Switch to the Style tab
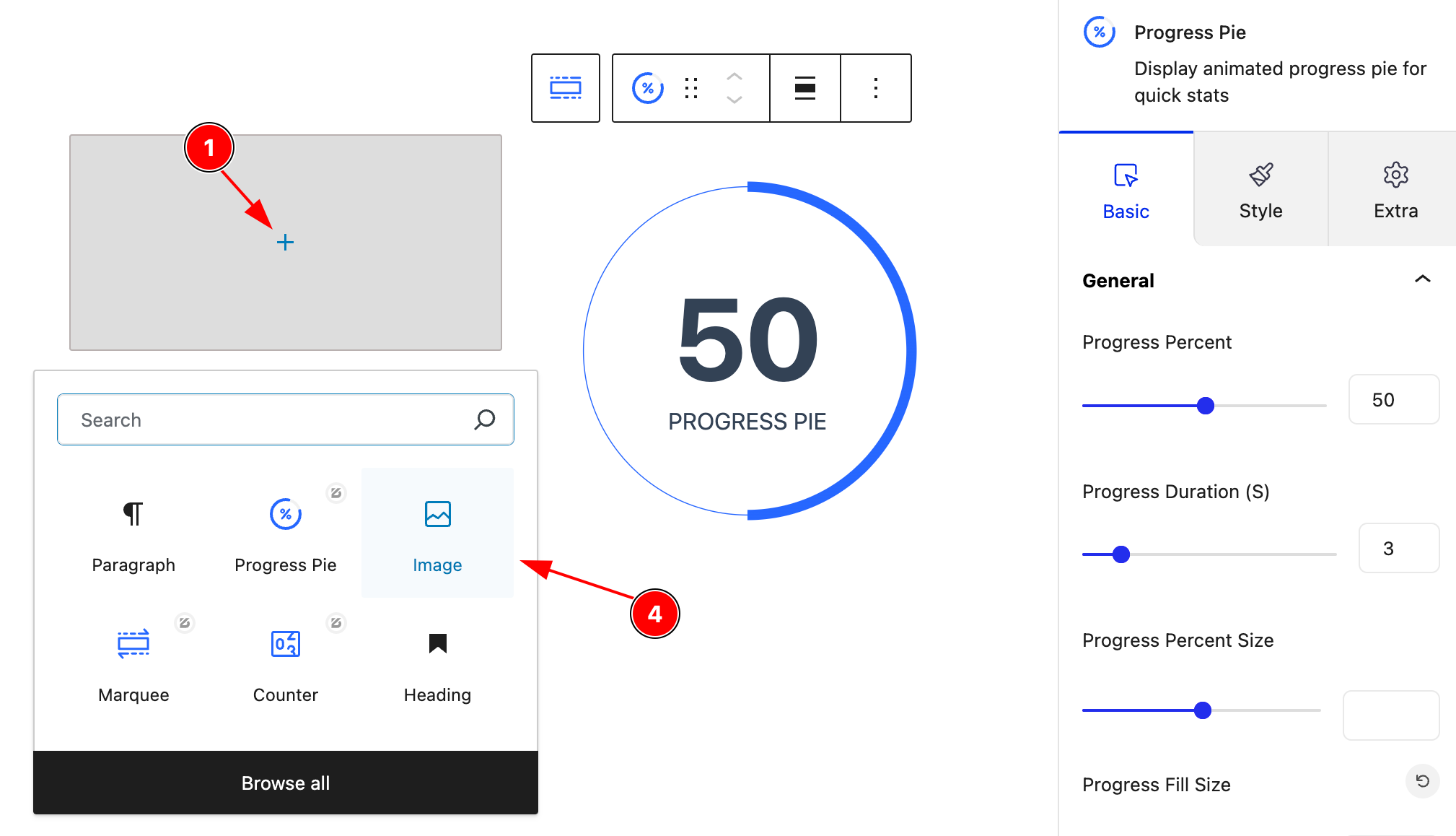 (x=1260, y=191)
